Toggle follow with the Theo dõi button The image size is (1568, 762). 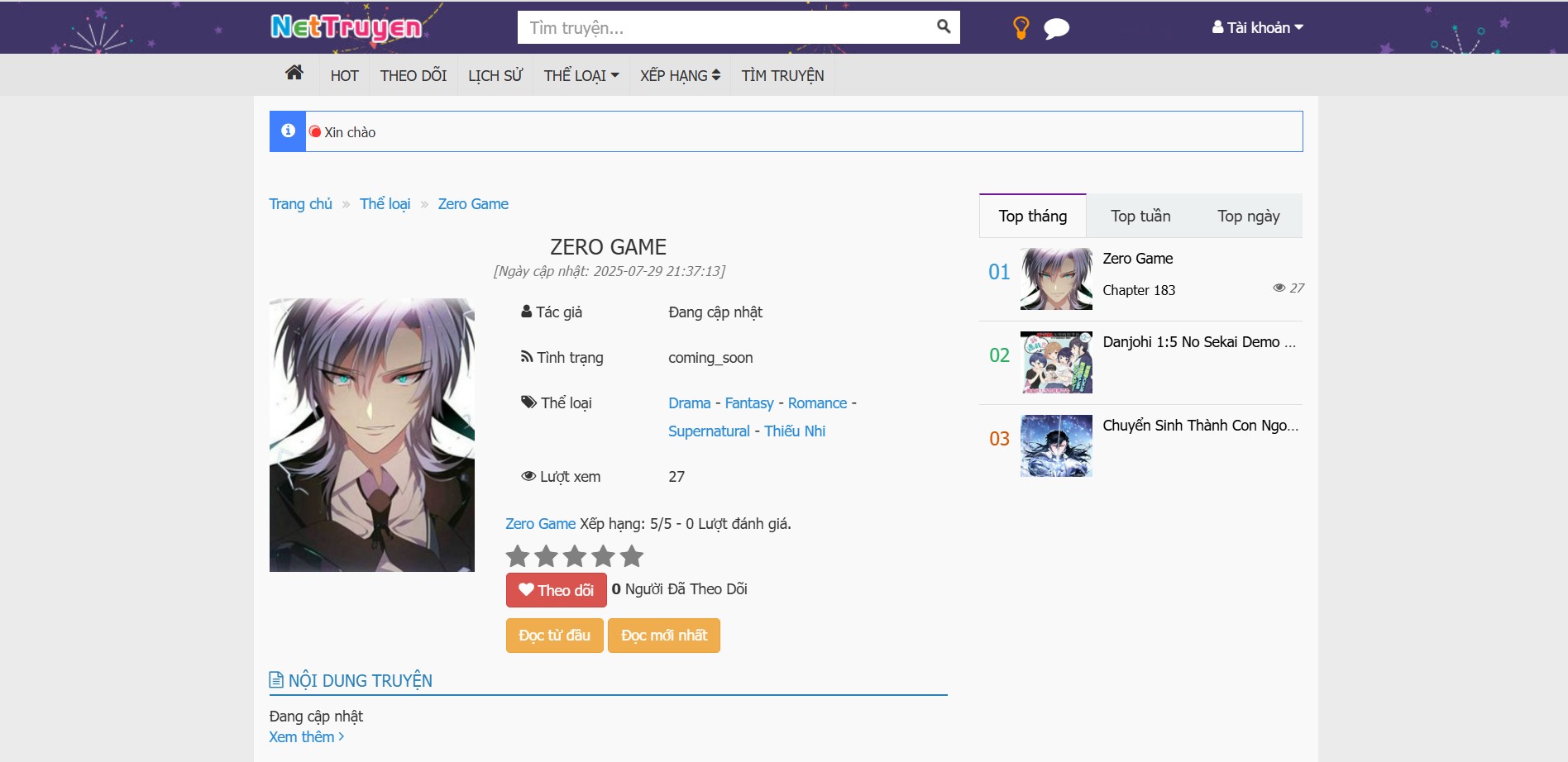tap(556, 590)
